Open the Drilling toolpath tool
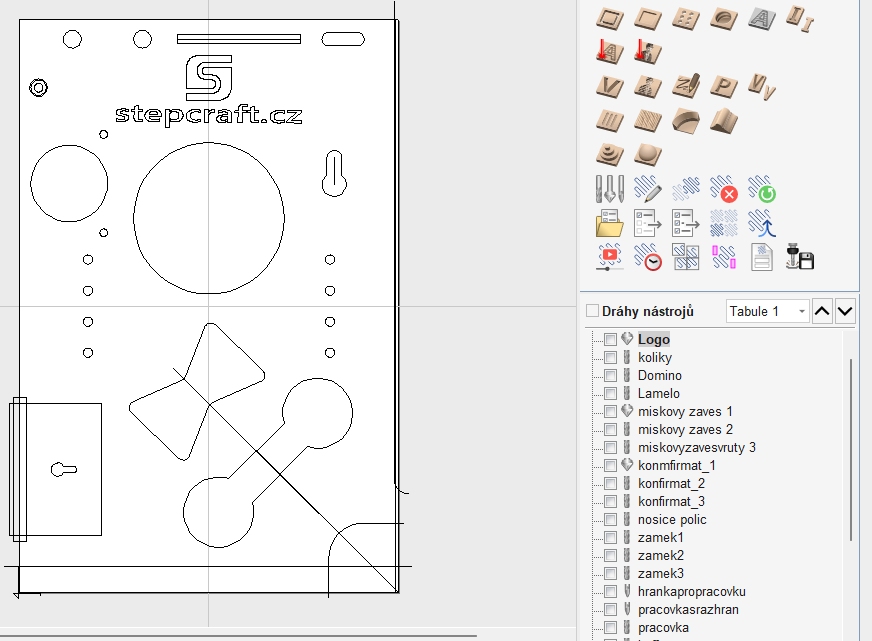 686,19
